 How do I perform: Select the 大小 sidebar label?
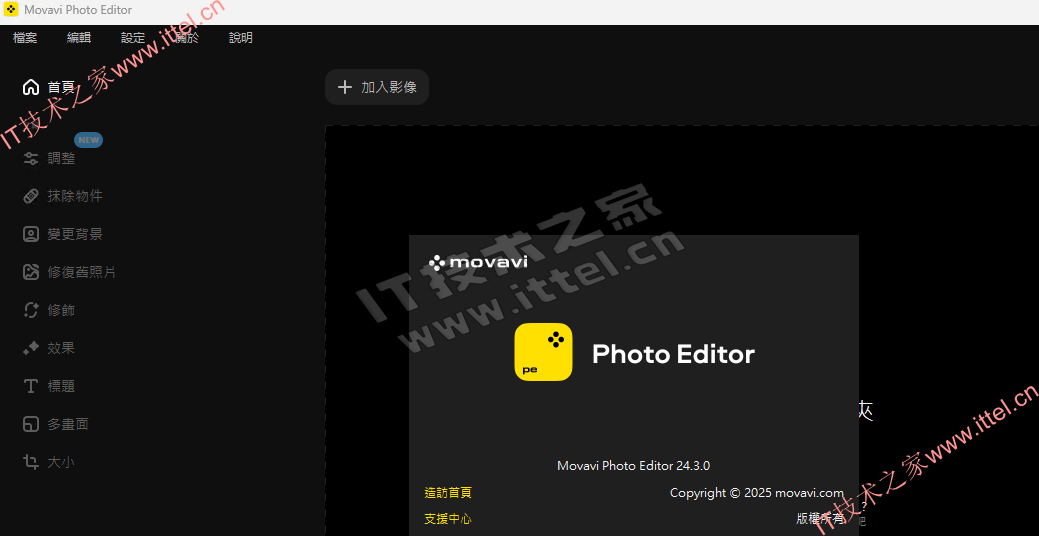click(x=61, y=462)
